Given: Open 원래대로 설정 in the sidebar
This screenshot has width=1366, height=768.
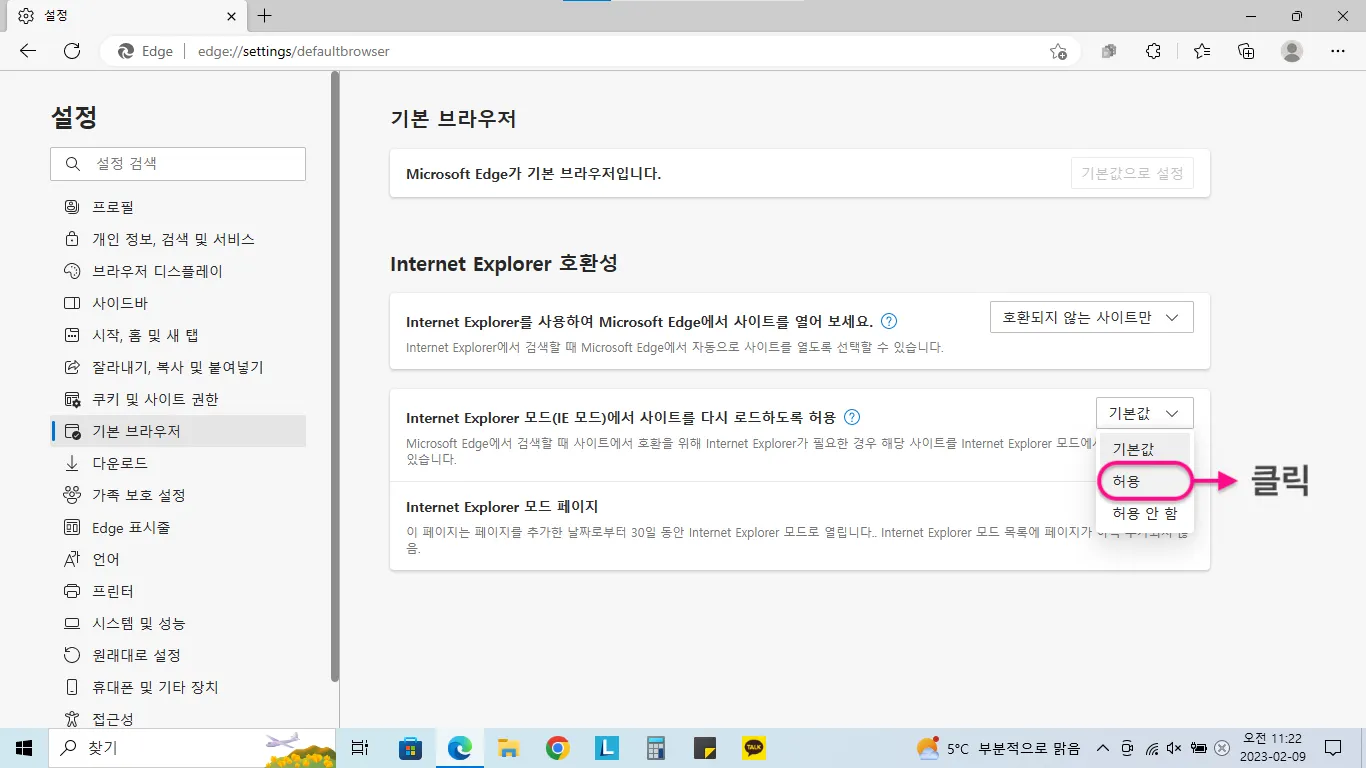Looking at the screenshot, I should (x=178, y=655).
